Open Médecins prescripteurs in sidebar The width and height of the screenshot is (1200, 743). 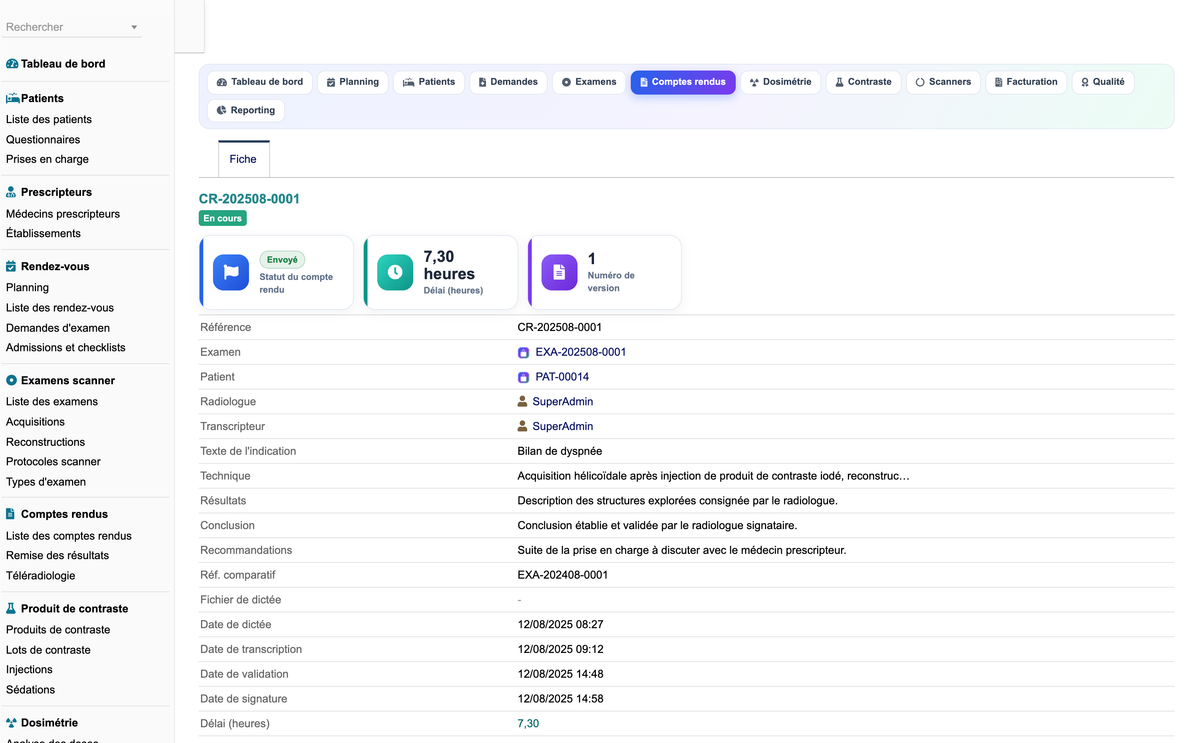pos(63,213)
